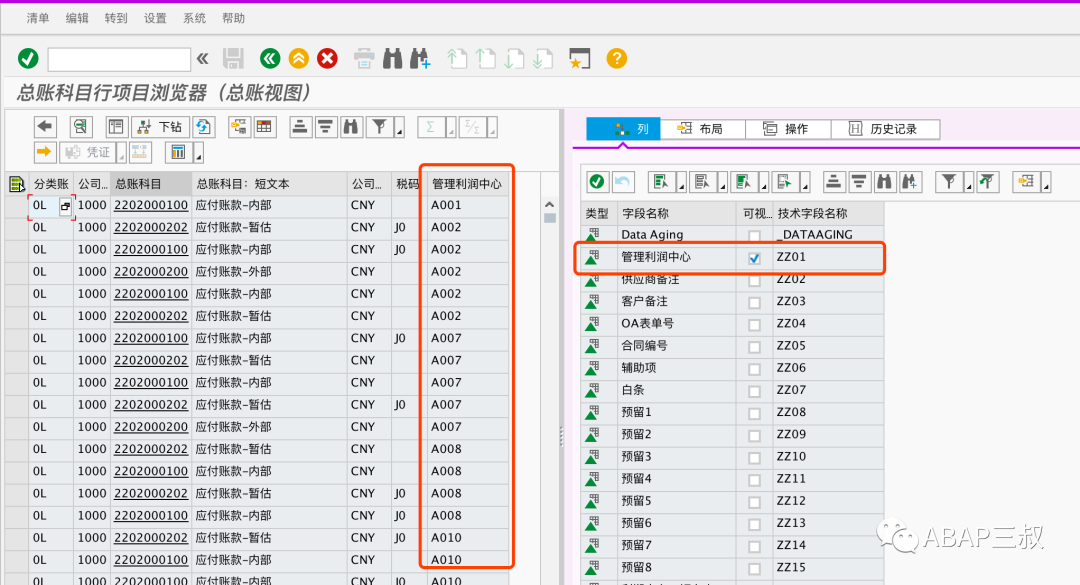
Task: Click the left arrow icon in the browser toolbar
Action: pyautogui.click(x=45, y=127)
